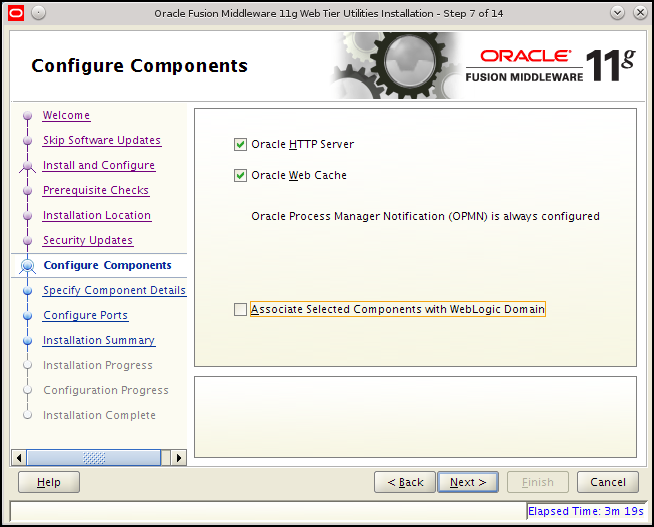Open the Prerequisite Checks step
Image resolution: width=654 pixels, height=527 pixels.
tap(96, 191)
